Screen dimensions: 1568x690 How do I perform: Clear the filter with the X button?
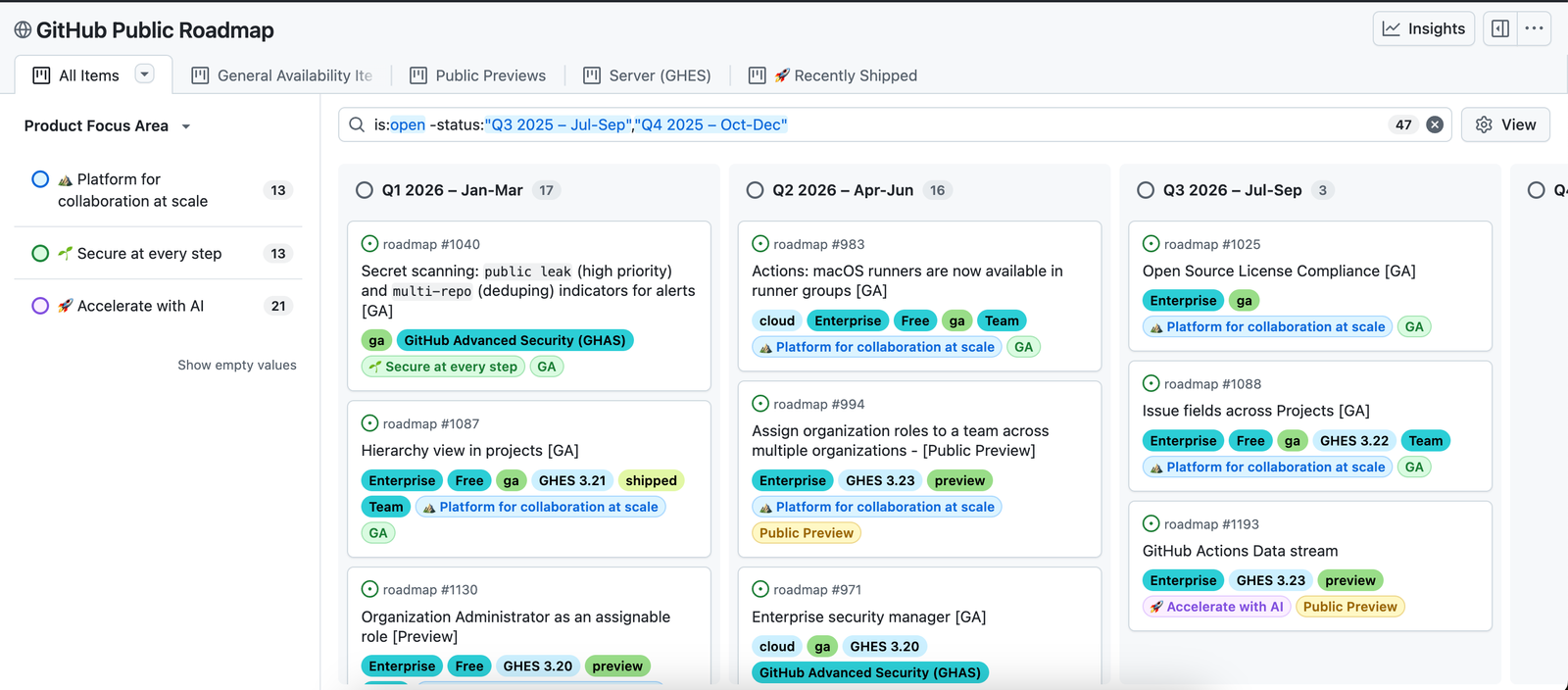pos(1435,124)
